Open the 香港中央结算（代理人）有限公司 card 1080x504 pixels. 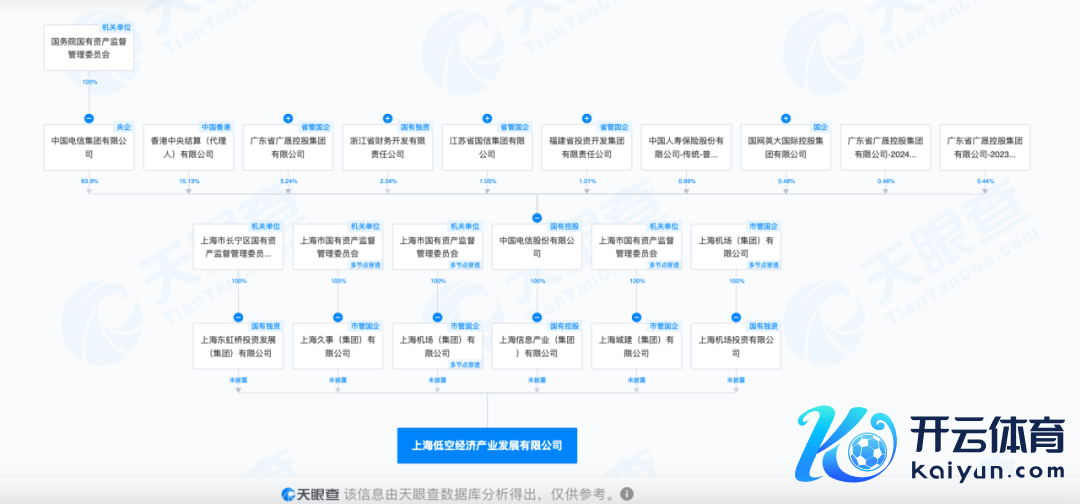click(189, 148)
